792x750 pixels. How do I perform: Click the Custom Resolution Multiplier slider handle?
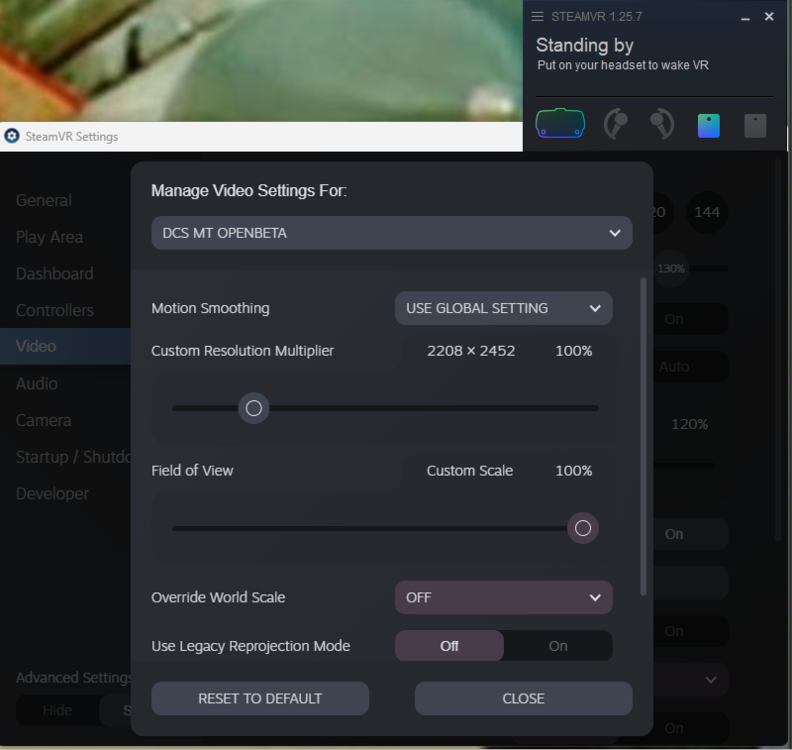[254, 408]
